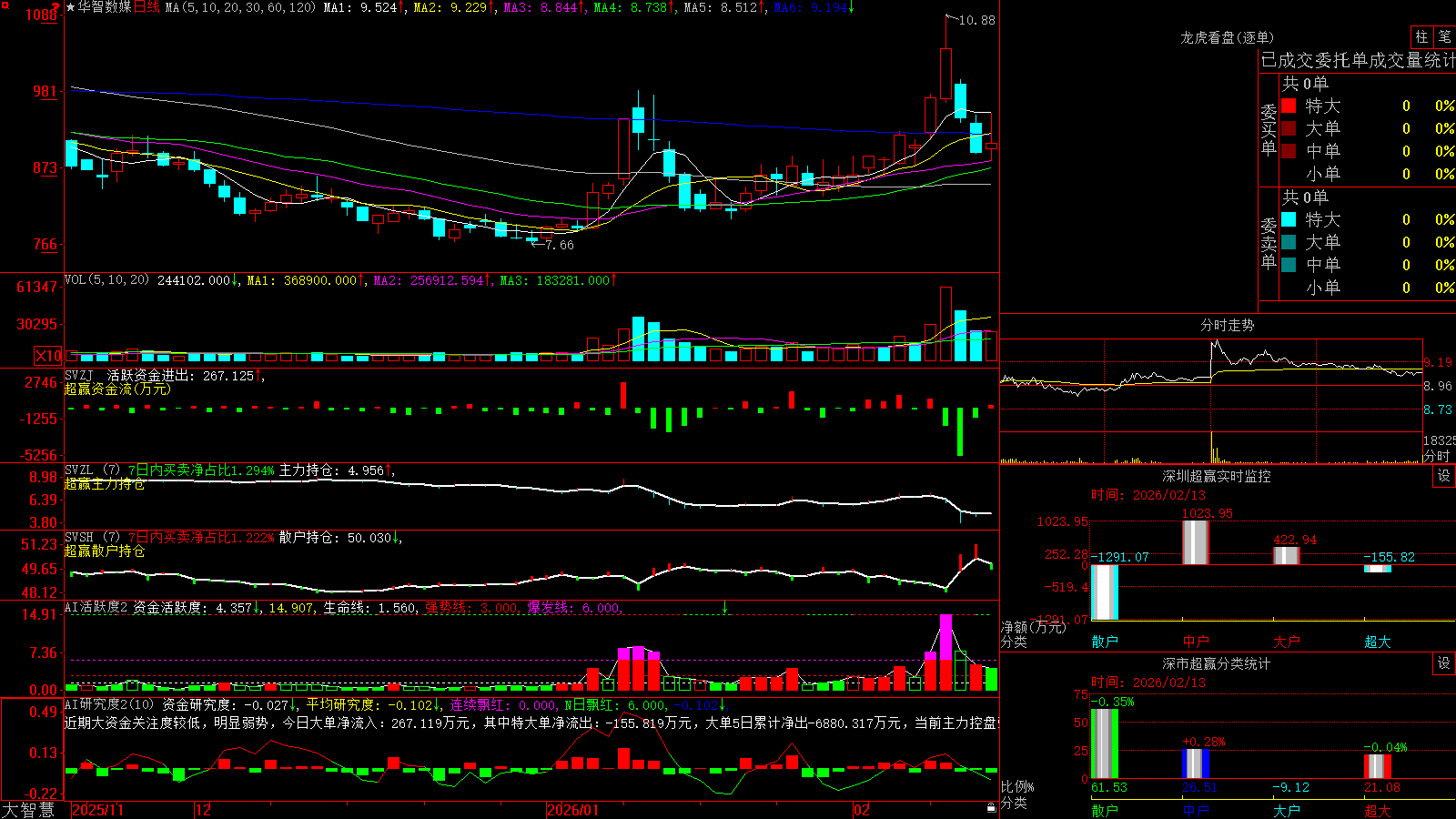Image resolution: width=1456 pixels, height=819 pixels.
Task: Click the 委买单 vertical label
Action: [x=1269, y=130]
